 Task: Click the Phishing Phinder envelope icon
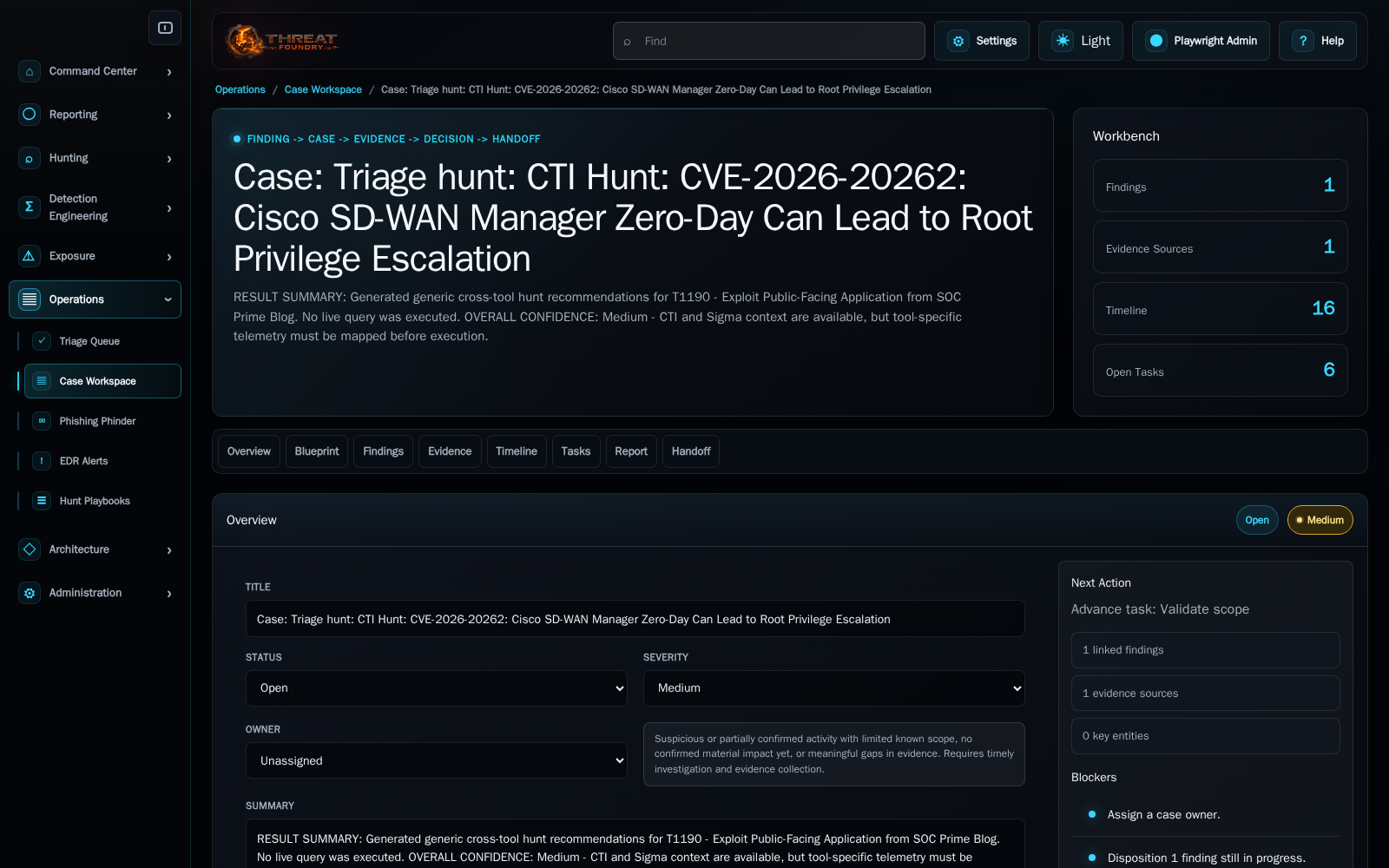click(42, 421)
